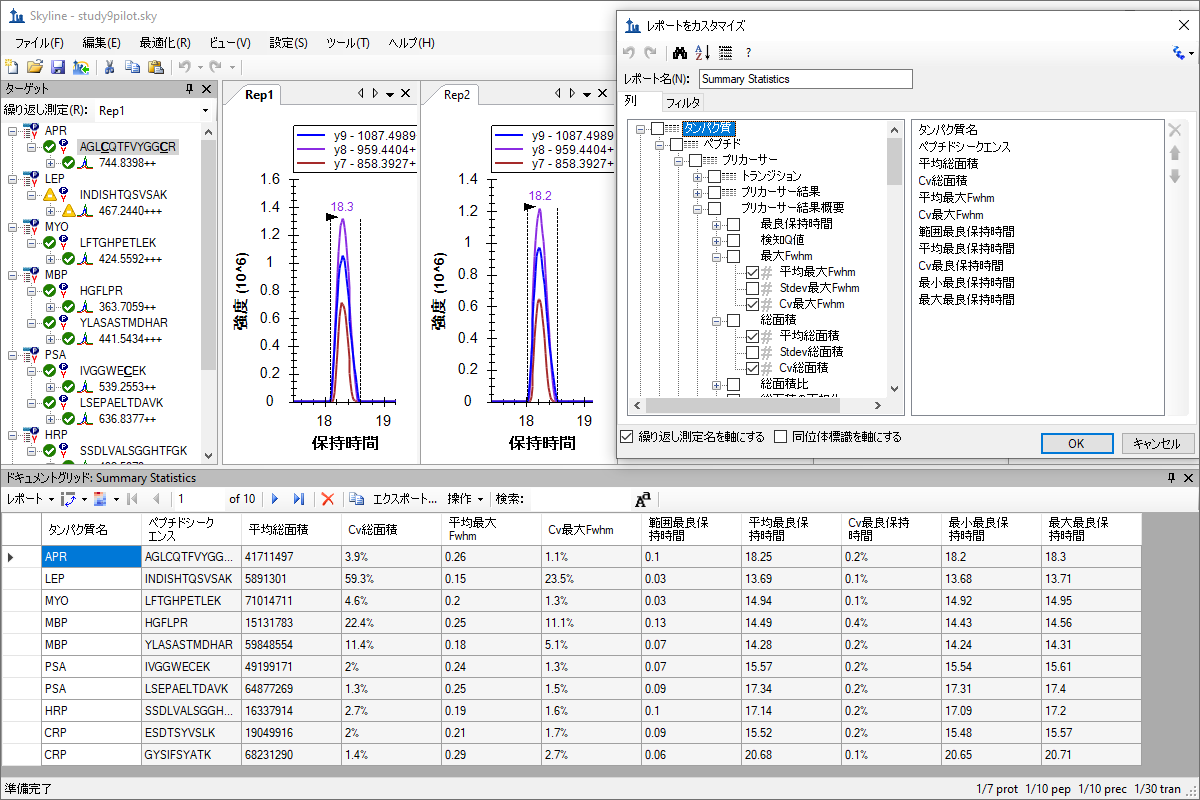Screen dimensions: 1200x800
Task: Select Cv最良保持時間 in selected columns list
Action: [x=960, y=266]
